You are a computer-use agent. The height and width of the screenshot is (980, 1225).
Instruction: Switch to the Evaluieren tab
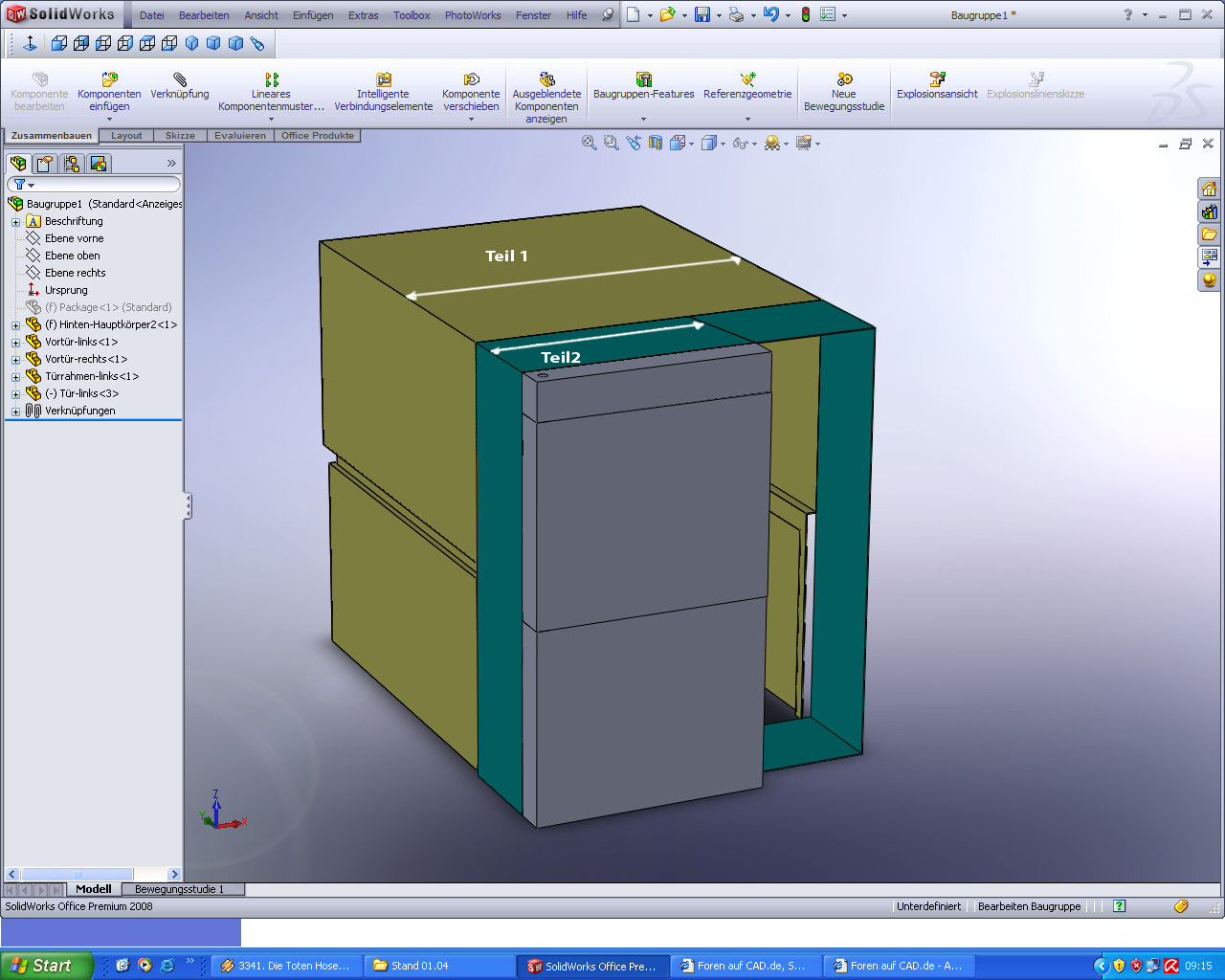tap(240, 136)
